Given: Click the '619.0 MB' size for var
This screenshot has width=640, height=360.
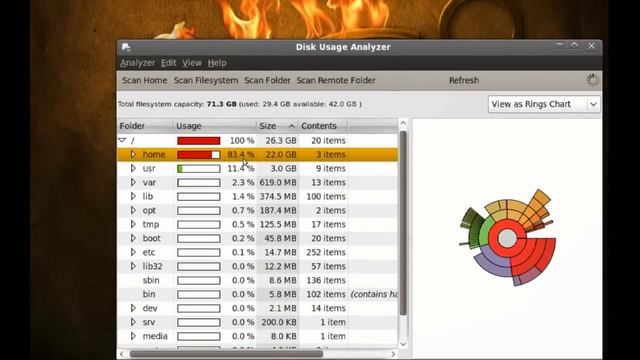Looking at the screenshot, I should point(278,182).
